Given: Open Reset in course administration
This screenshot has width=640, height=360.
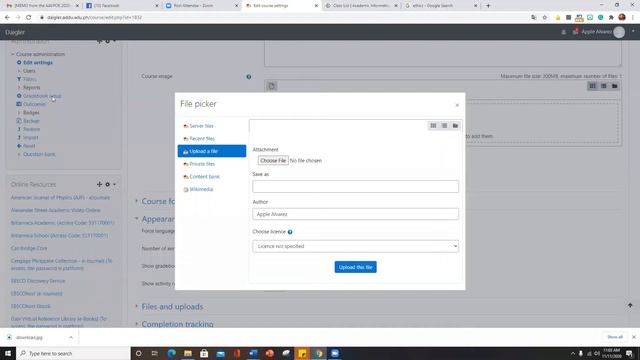Looking at the screenshot, I should (29, 146).
